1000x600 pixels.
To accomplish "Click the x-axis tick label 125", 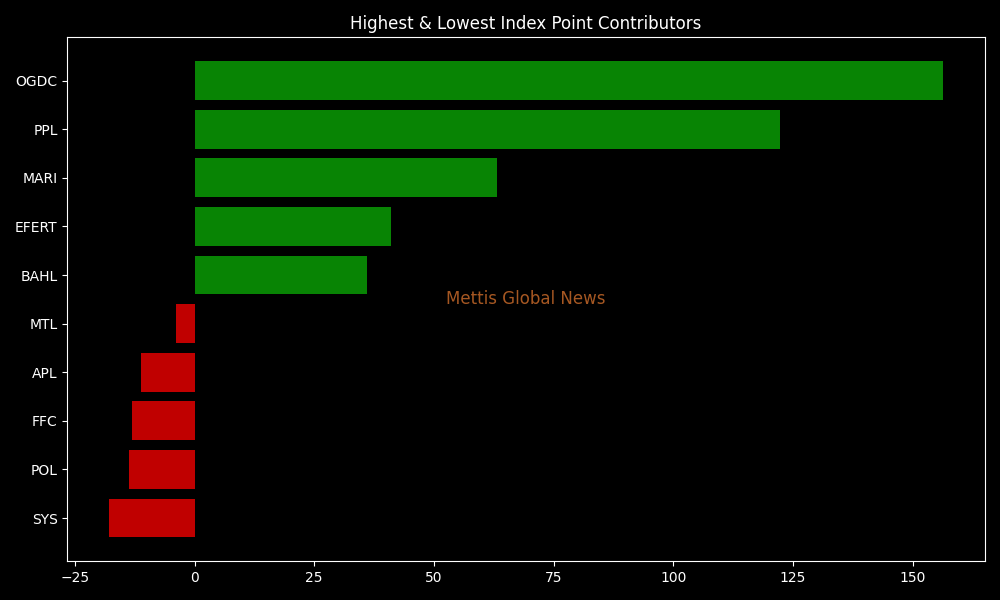I will (x=793, y=577).
